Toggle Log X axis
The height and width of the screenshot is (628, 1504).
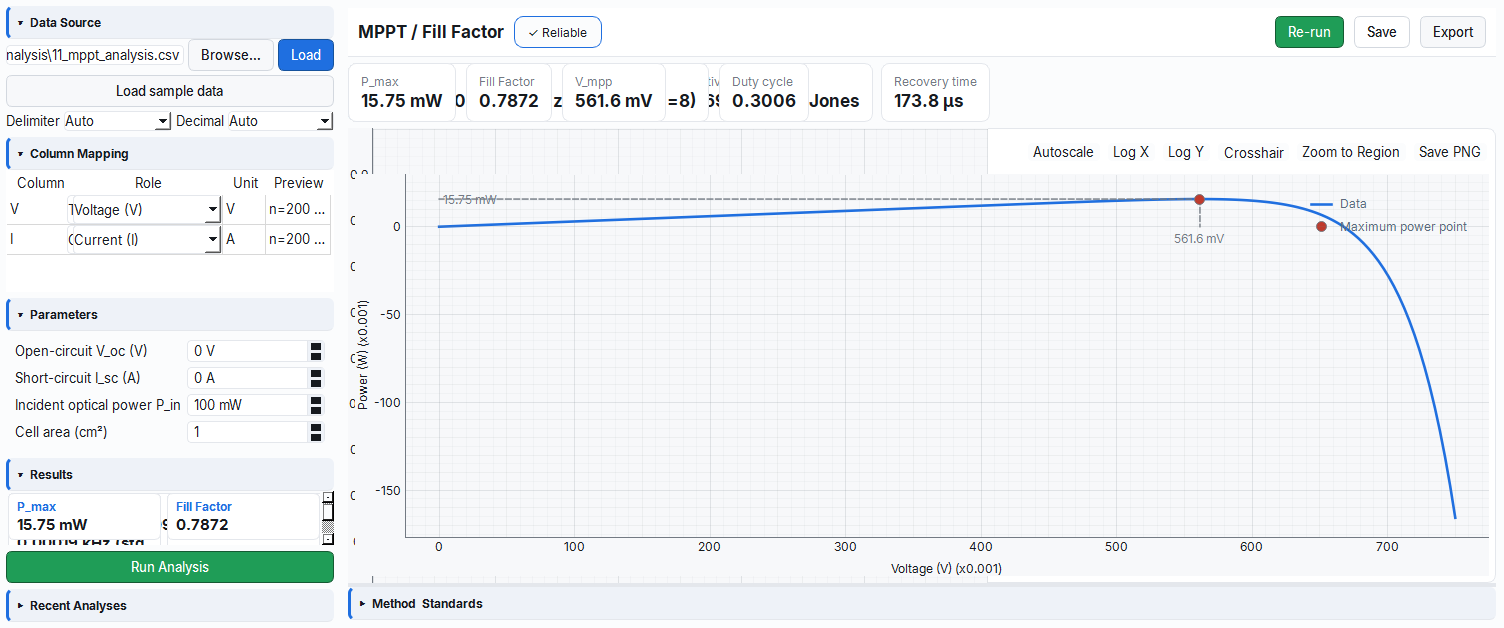(x=1131, y=152)
